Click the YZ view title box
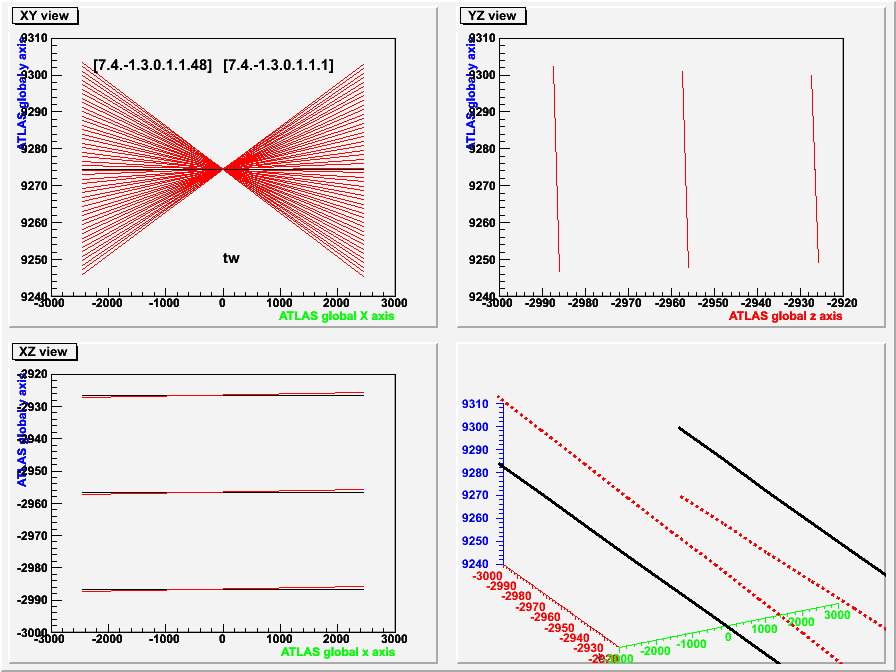896x672 pixels. pyautogui.click(x=493, y=15)
